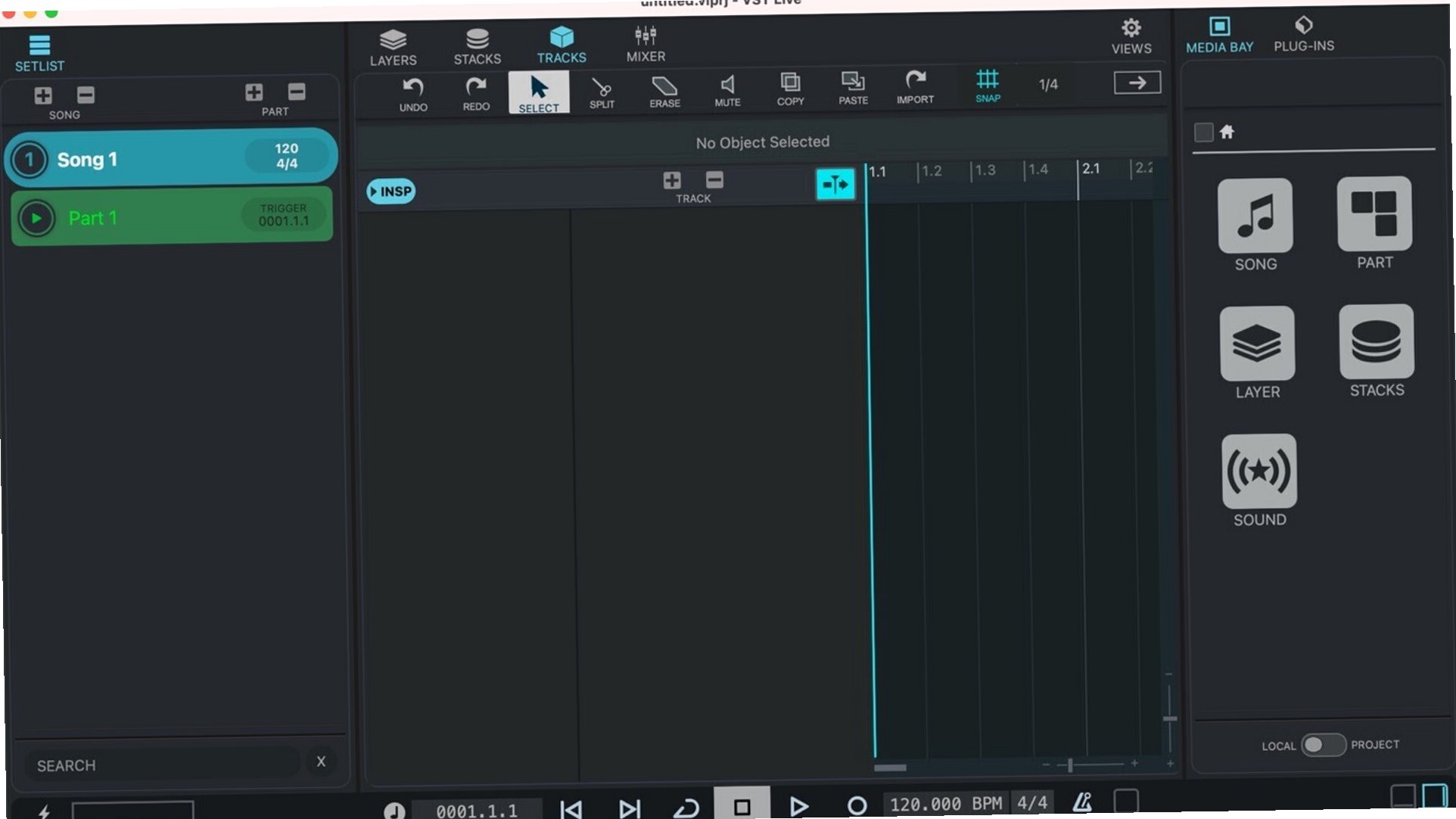Open the Setlist panel icon
Viewport: 1456px width, 819px height.
pyautogui.click(x=39, y=45)
